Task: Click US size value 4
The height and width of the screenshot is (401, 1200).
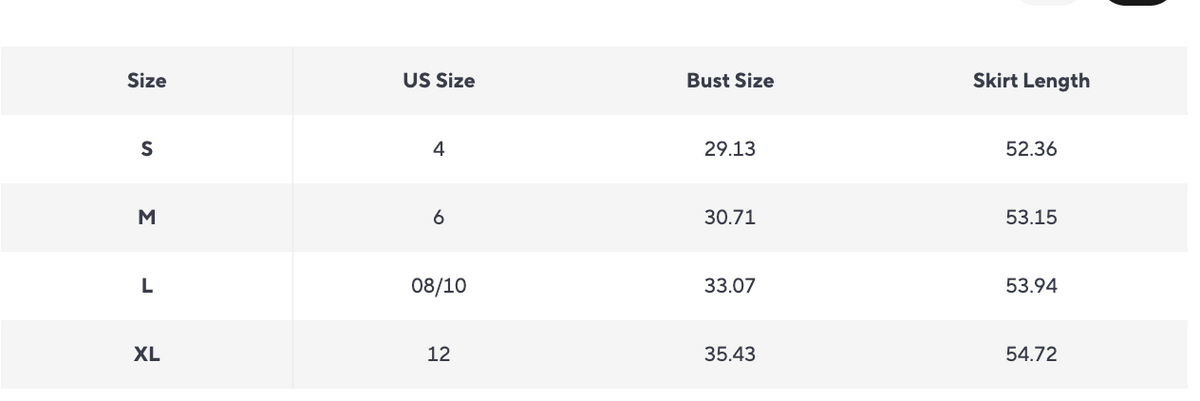Action: pyautogui.click(x=439, y=149)
